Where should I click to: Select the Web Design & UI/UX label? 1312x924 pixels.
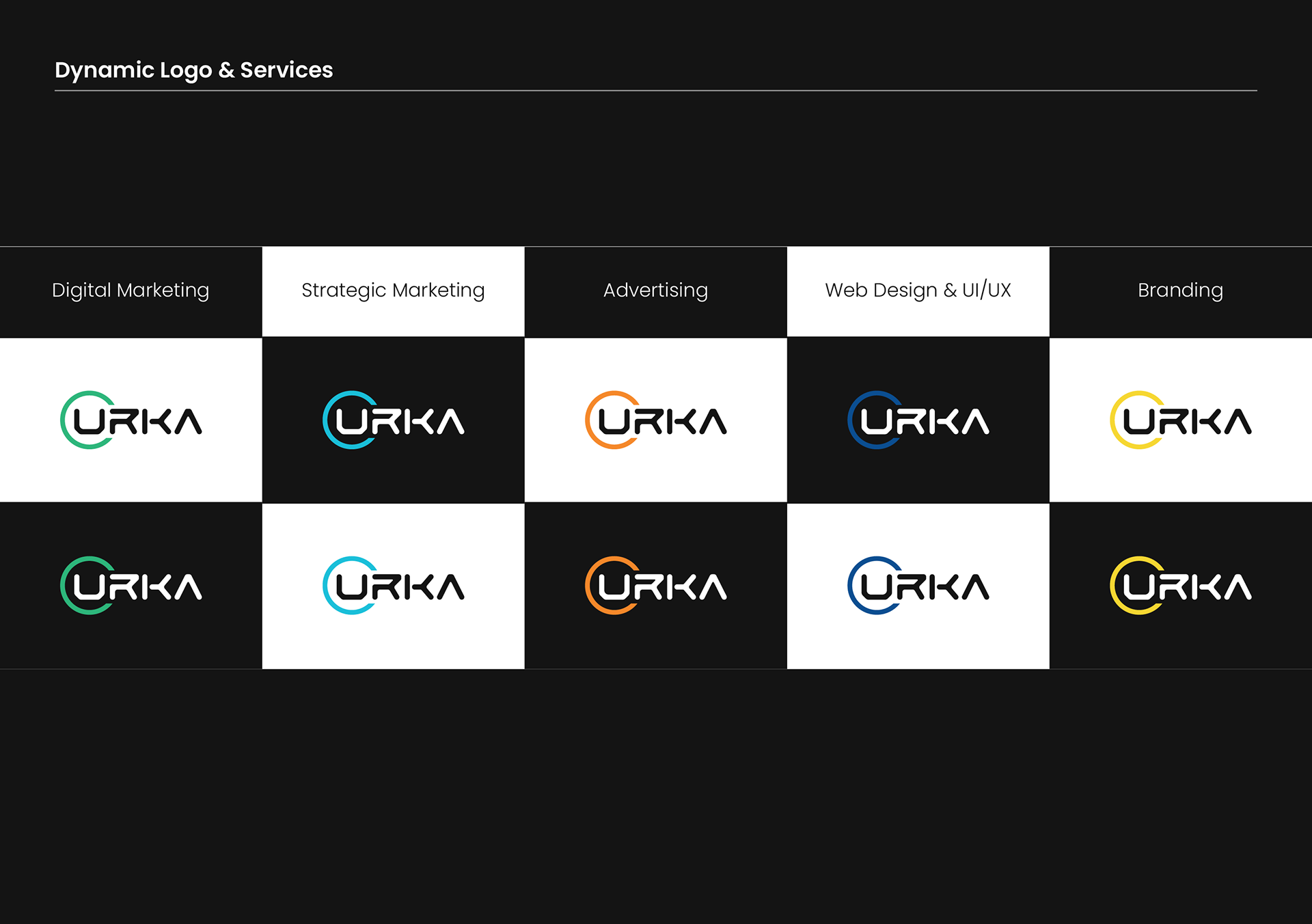(918, 290)
